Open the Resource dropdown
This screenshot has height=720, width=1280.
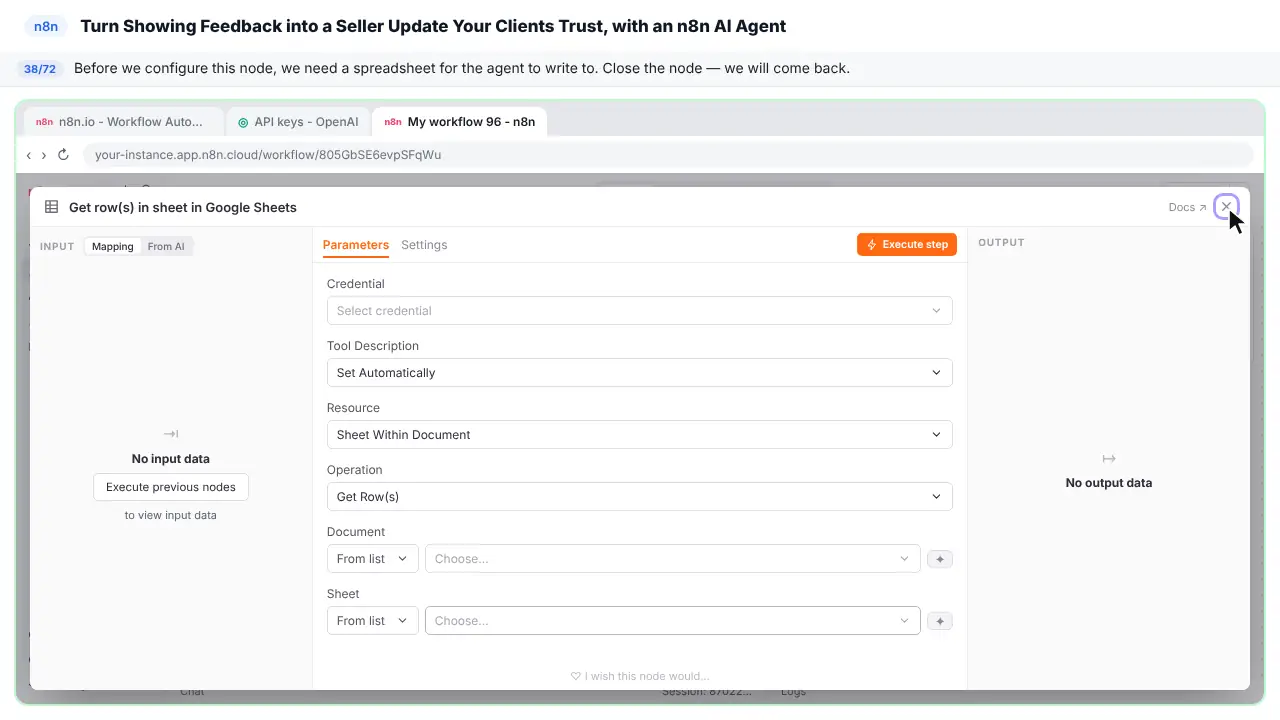point(640,435)
